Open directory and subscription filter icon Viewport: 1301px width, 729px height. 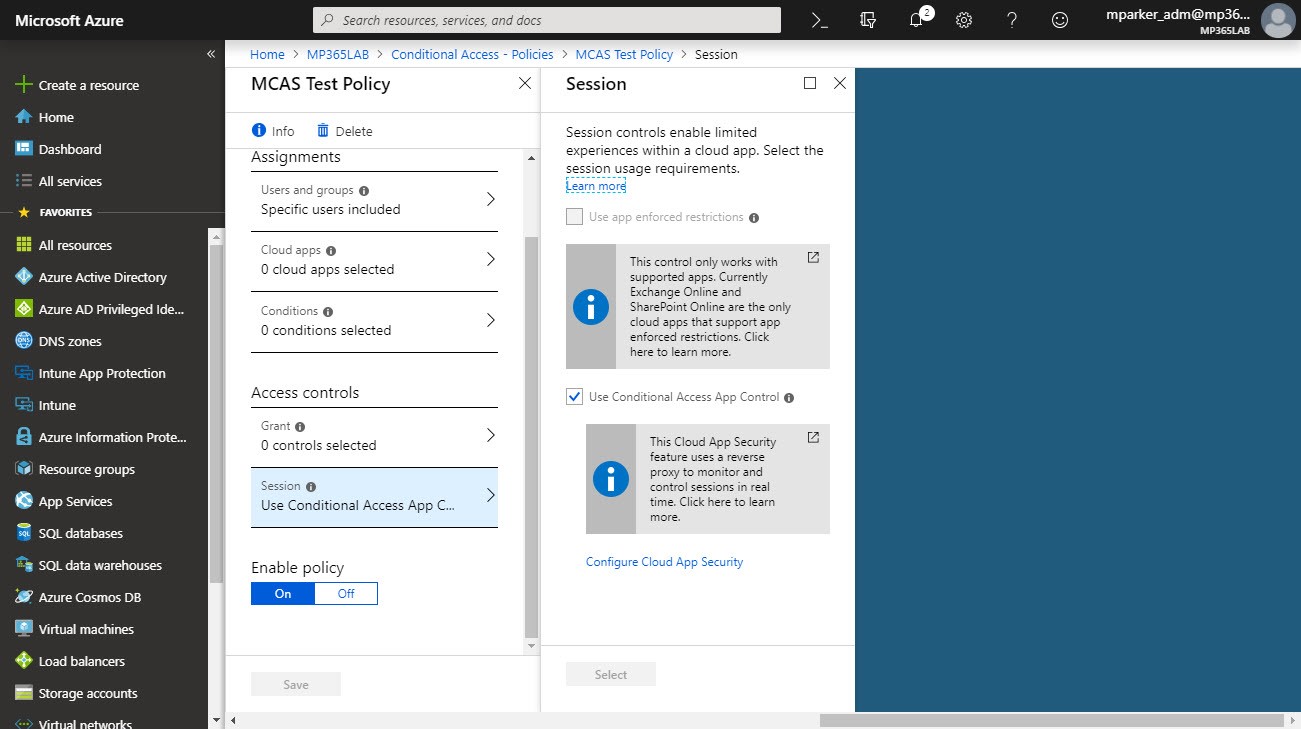(868, 20)
